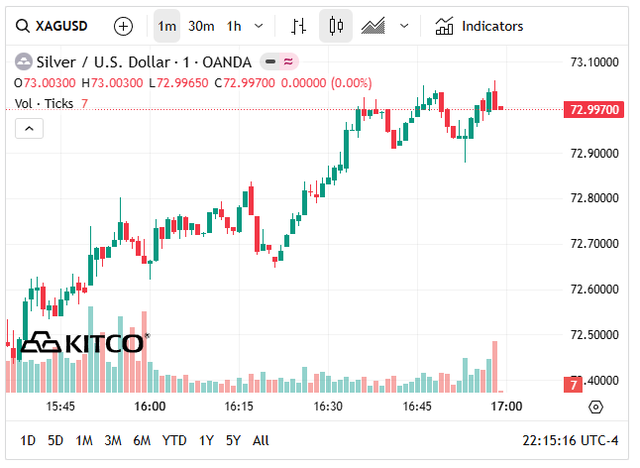Set date range to YTD
Image resolution: width=640 pixels, height=468 pixels.
coord(175,440)
